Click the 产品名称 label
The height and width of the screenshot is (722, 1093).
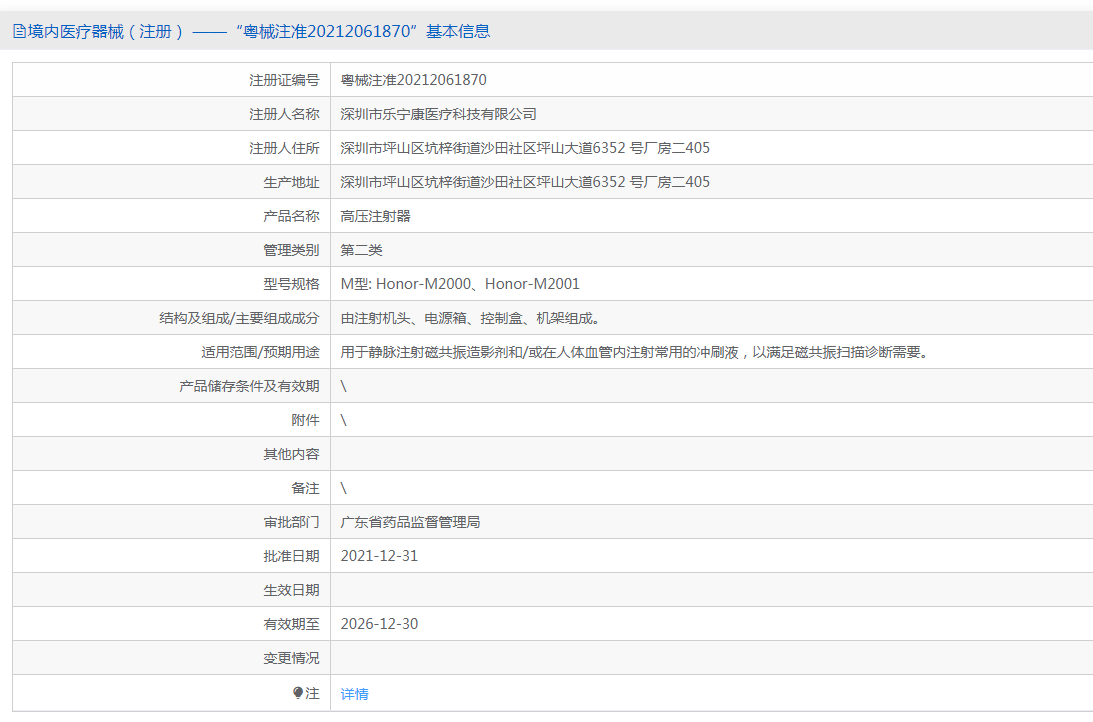tap(291, 216)
